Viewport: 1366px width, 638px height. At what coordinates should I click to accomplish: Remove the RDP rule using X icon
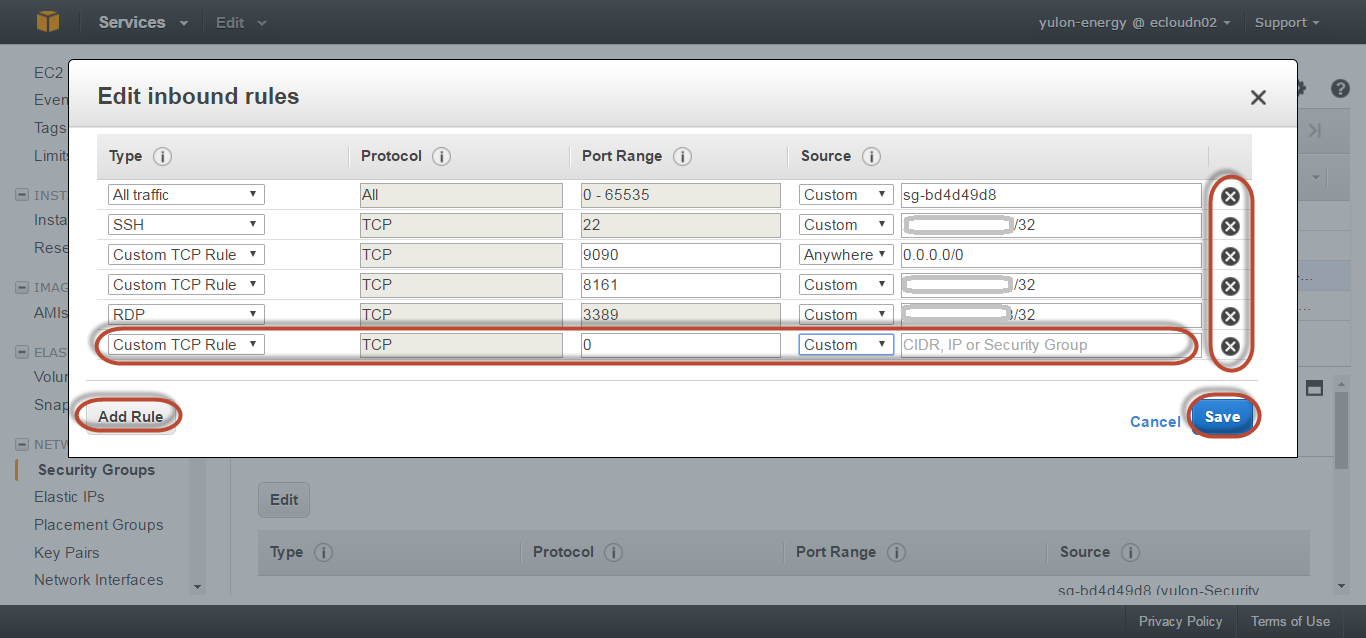1230,316
